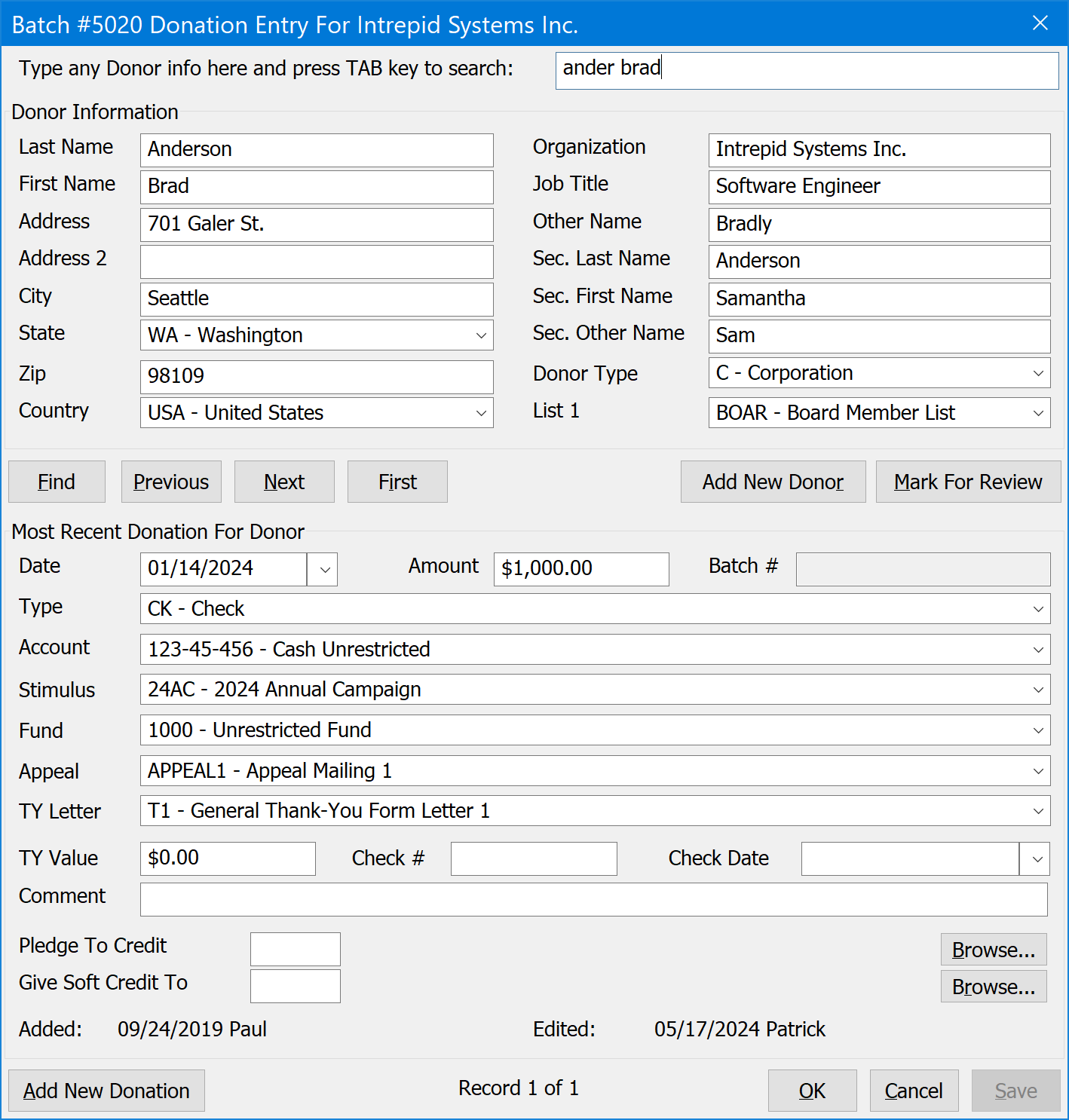Open the Country dropdown showing USA - United States
The image size is (1069, 1120).
pyautogui.click(x=317, y=413)
